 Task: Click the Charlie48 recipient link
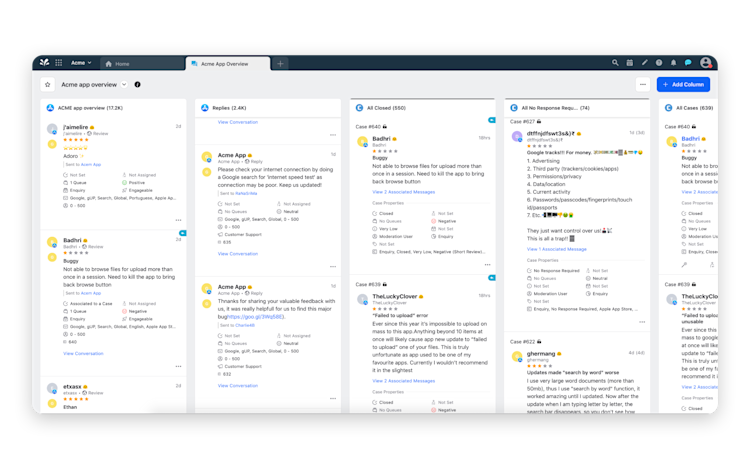click(245, 326)
